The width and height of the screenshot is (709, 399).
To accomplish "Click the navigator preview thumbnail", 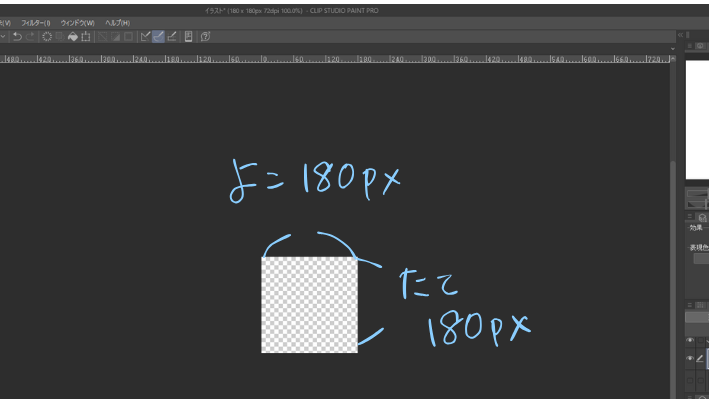I will (x=697, y=120).
